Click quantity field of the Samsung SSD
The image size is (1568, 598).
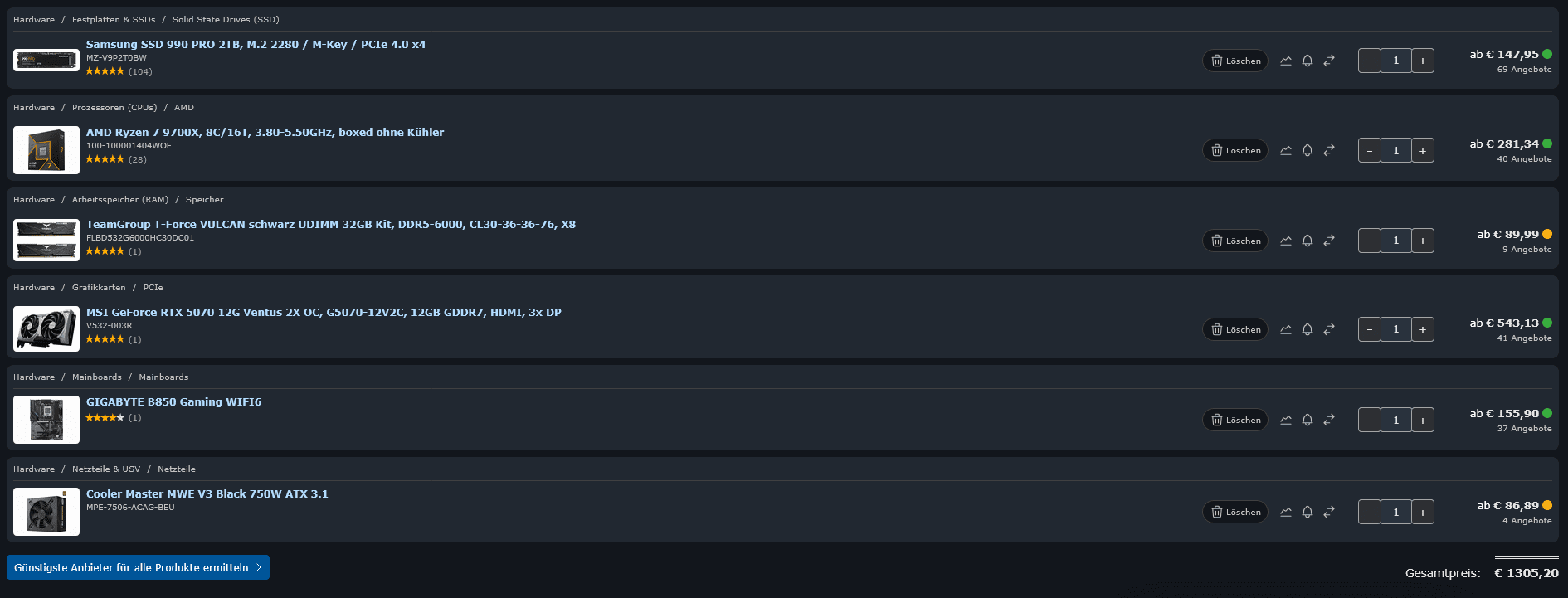(1396, 61)
